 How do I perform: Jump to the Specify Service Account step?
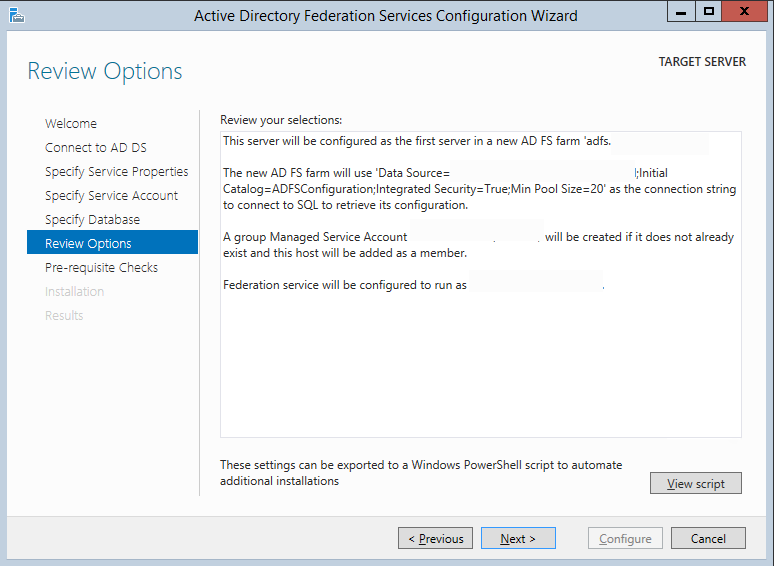(111, 196)
